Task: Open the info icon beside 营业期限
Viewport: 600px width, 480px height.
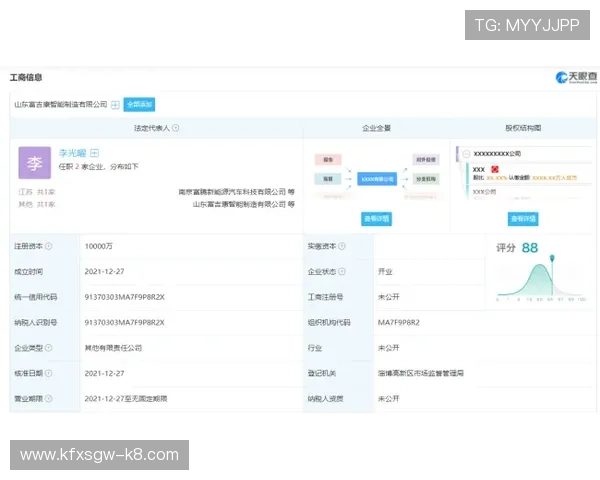Action: click(x=49, y=398)
